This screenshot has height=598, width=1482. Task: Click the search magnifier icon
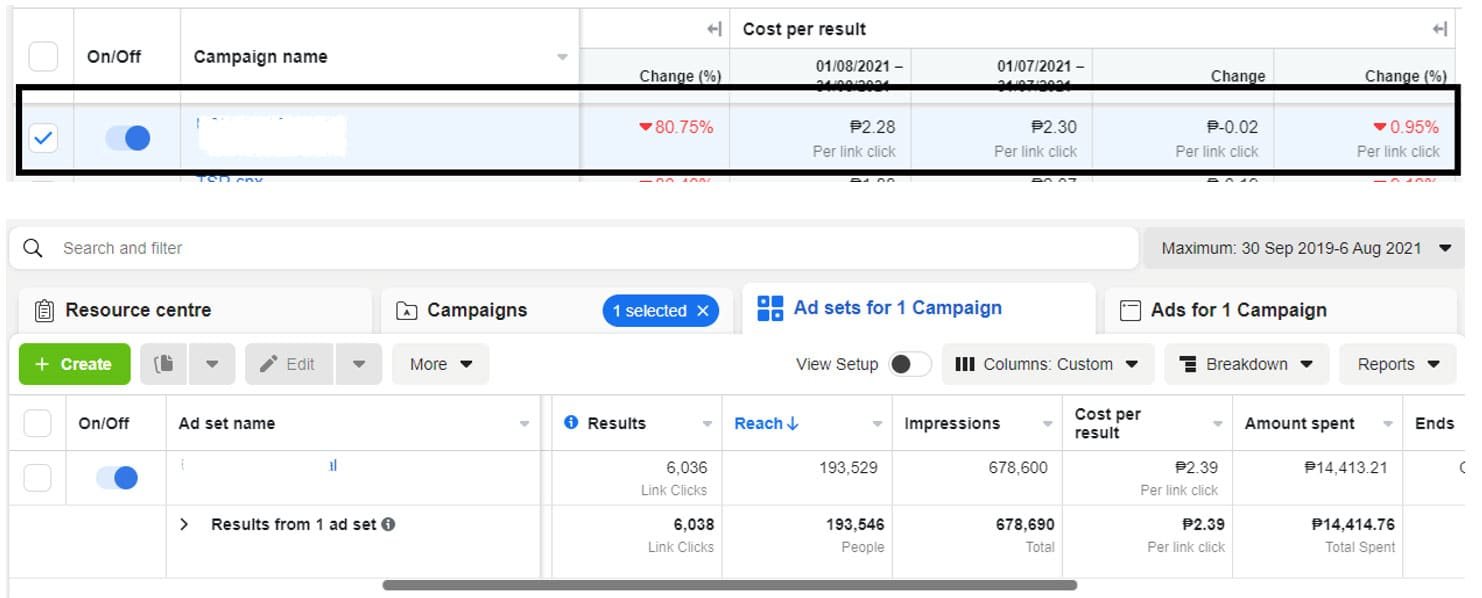point(33,248)
